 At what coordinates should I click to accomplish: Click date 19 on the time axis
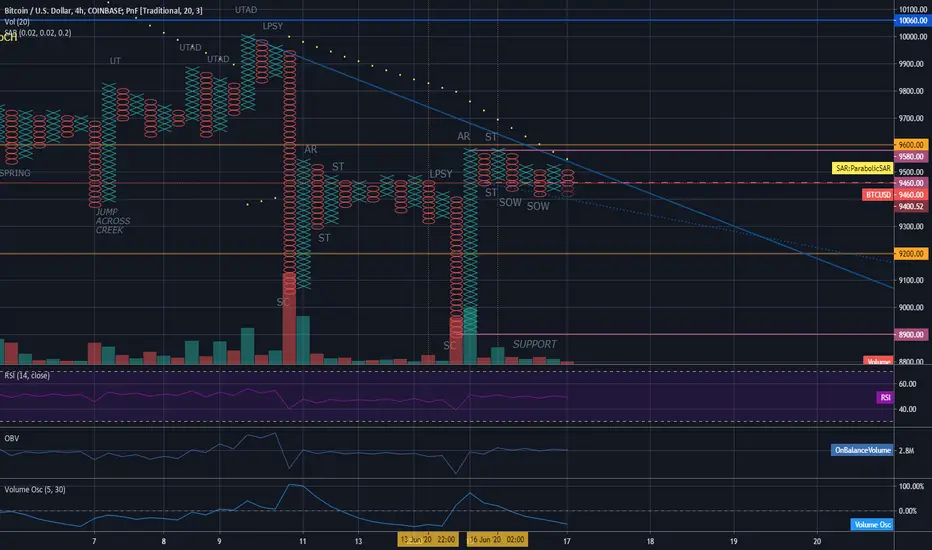pyautogui.click(x=733, y=541)
